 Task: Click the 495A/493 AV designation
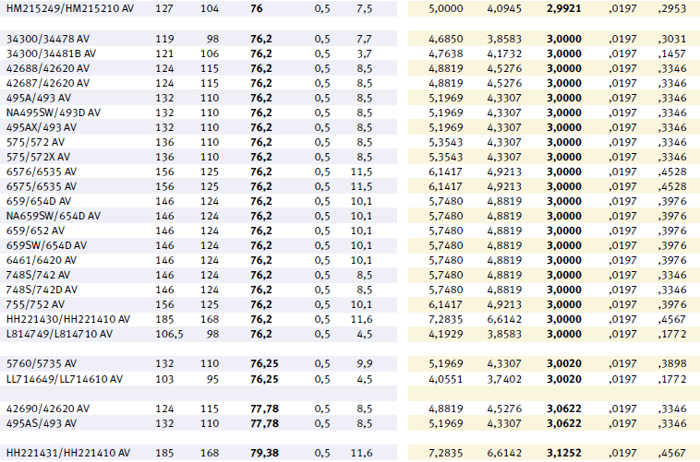tap(38, 98)
